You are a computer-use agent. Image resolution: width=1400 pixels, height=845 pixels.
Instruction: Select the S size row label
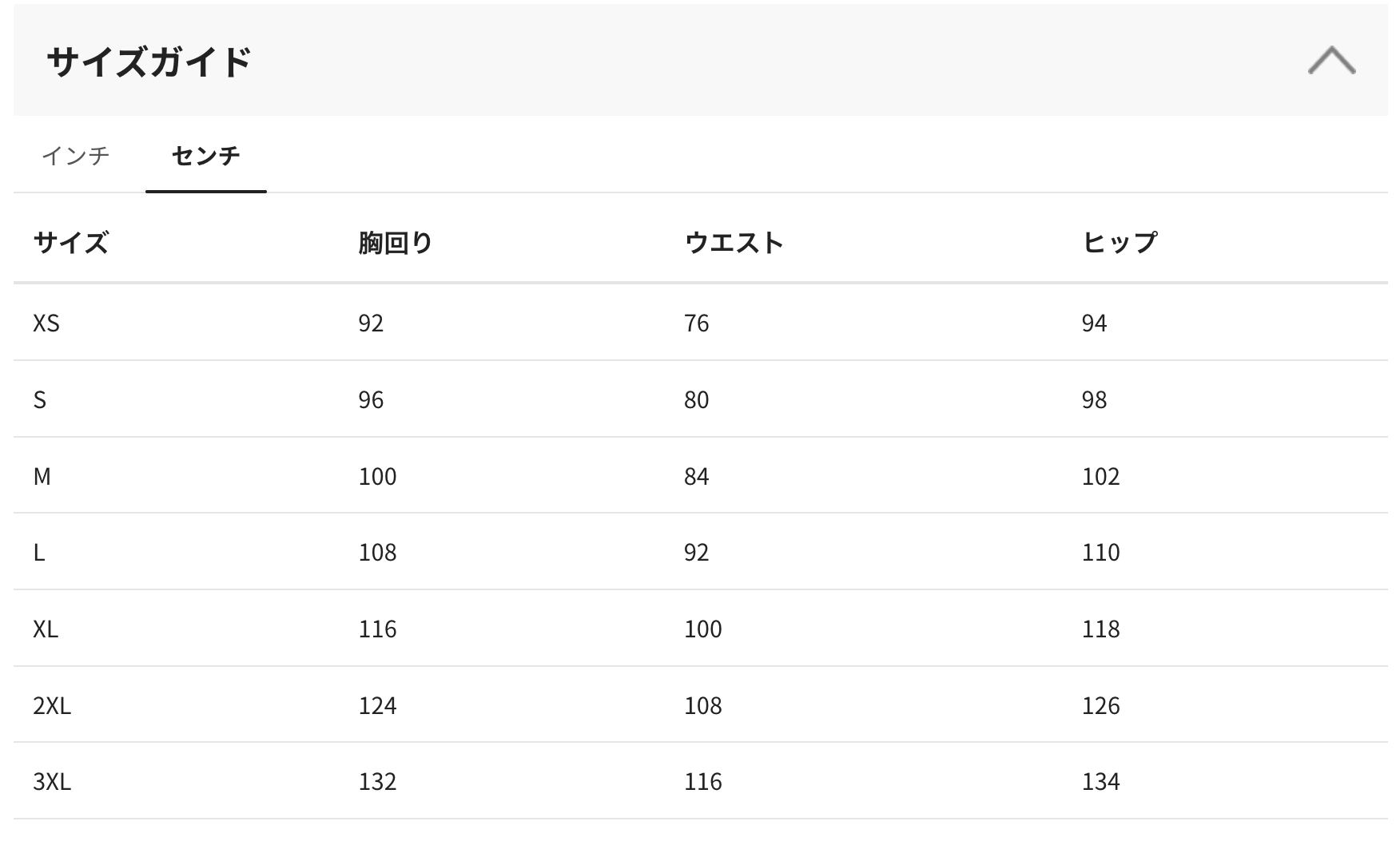point(40,399)
